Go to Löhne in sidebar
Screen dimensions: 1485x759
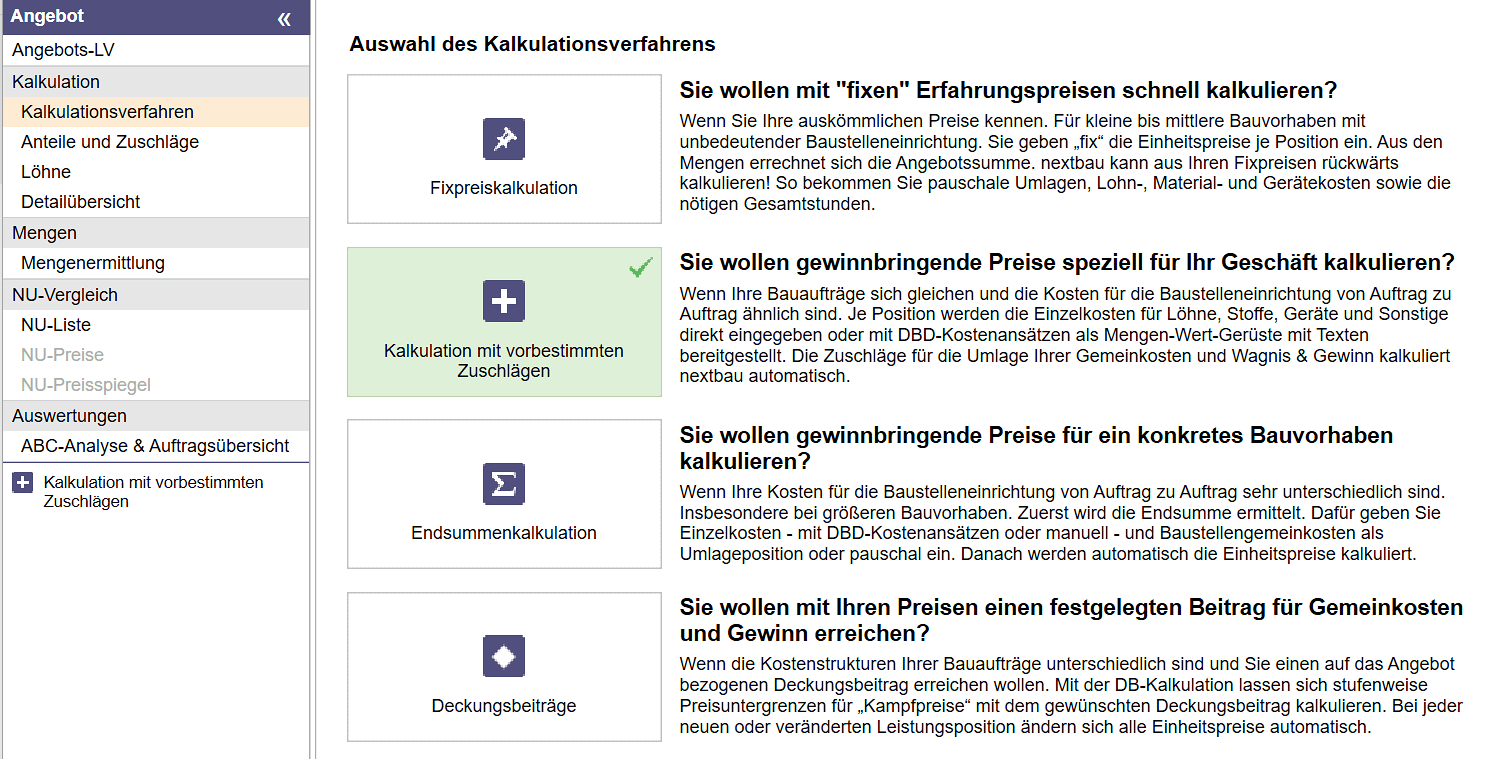click(x=46, y=172)
